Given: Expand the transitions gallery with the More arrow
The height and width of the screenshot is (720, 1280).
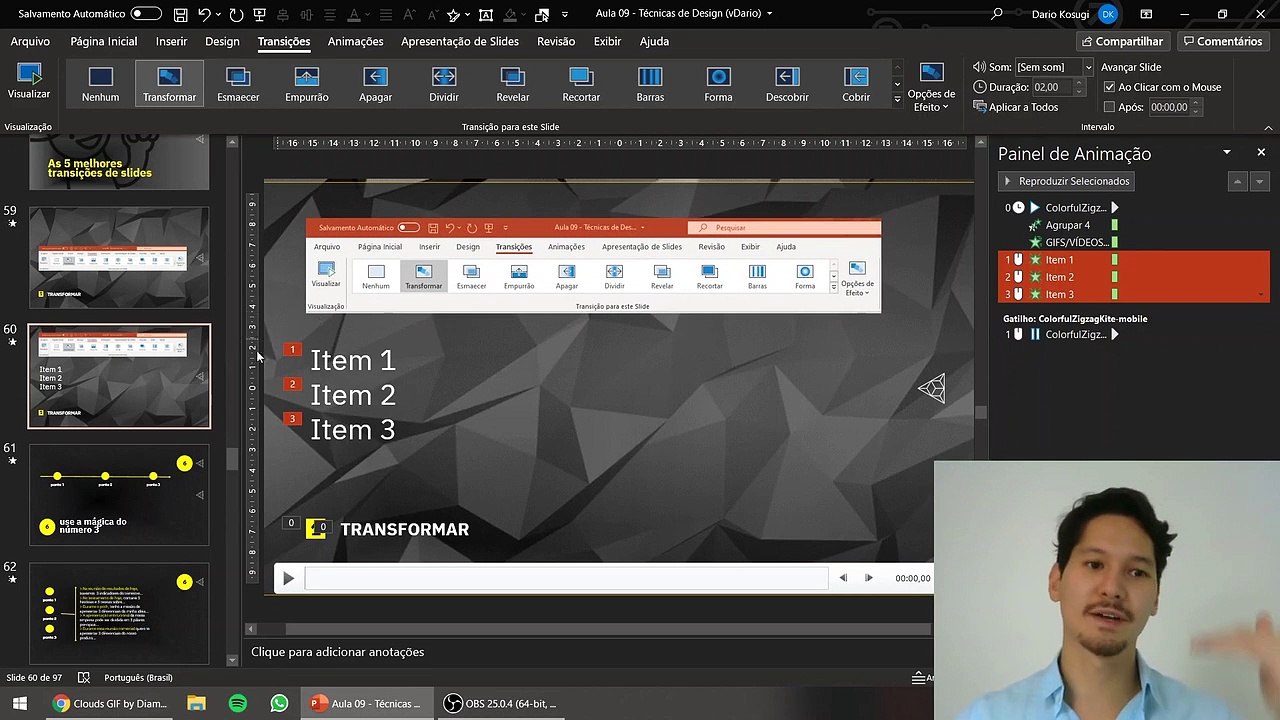Looking at the screenshot, I should (897, 100).
